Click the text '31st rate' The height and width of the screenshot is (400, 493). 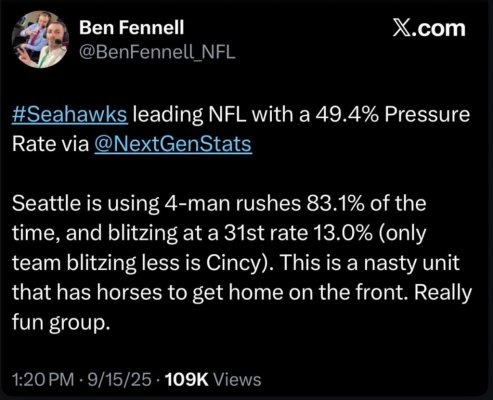click(266, 233)
